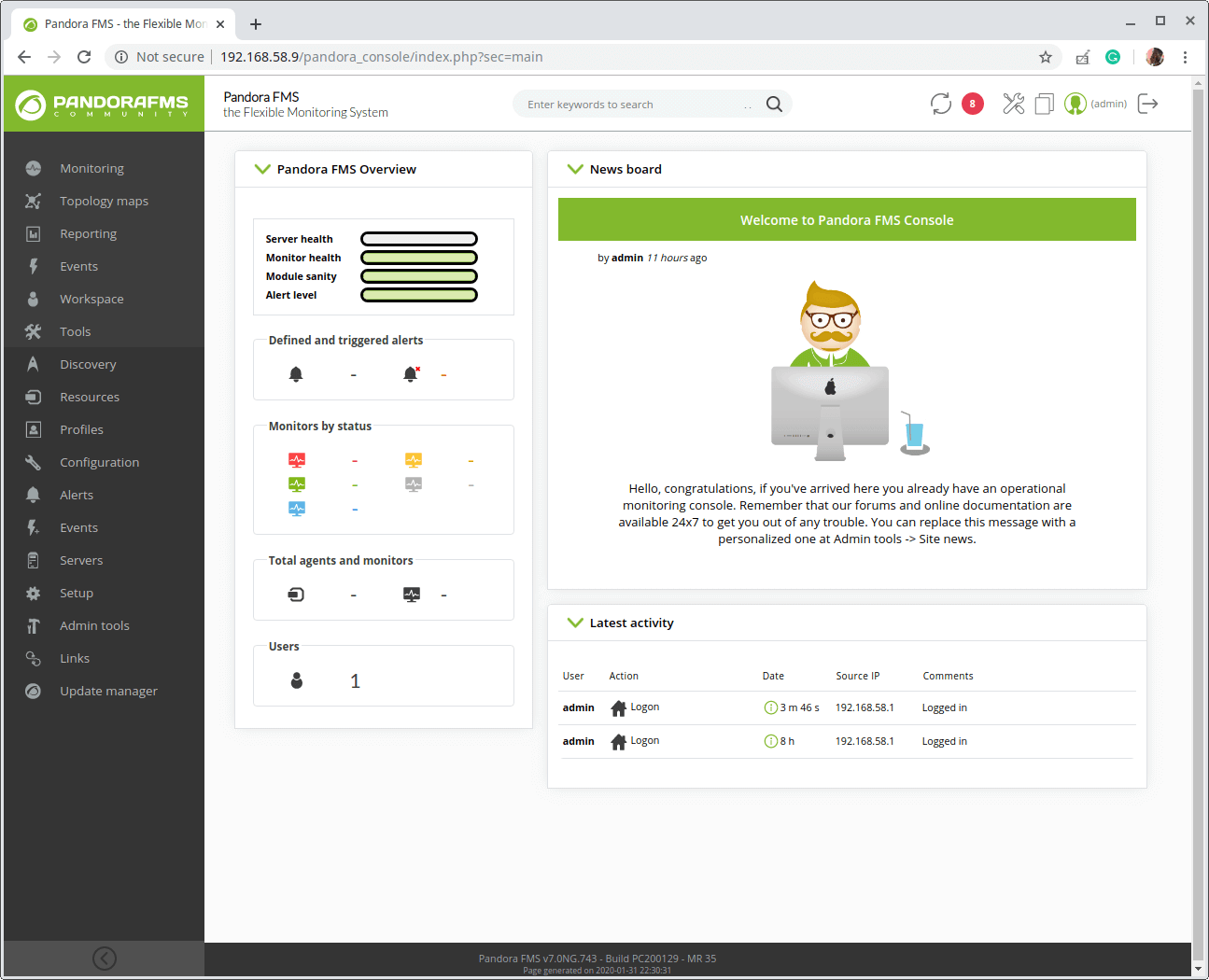Click the house icon in 3 m 46 s row
The width and height of the screenshot is (1209, 980).
[x=618, y=708]
